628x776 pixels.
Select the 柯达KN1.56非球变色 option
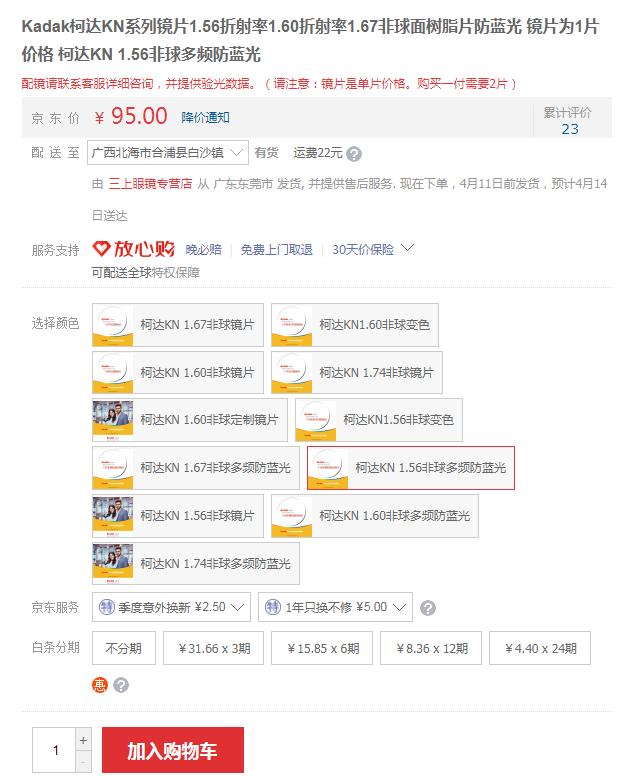coord(379,420)
